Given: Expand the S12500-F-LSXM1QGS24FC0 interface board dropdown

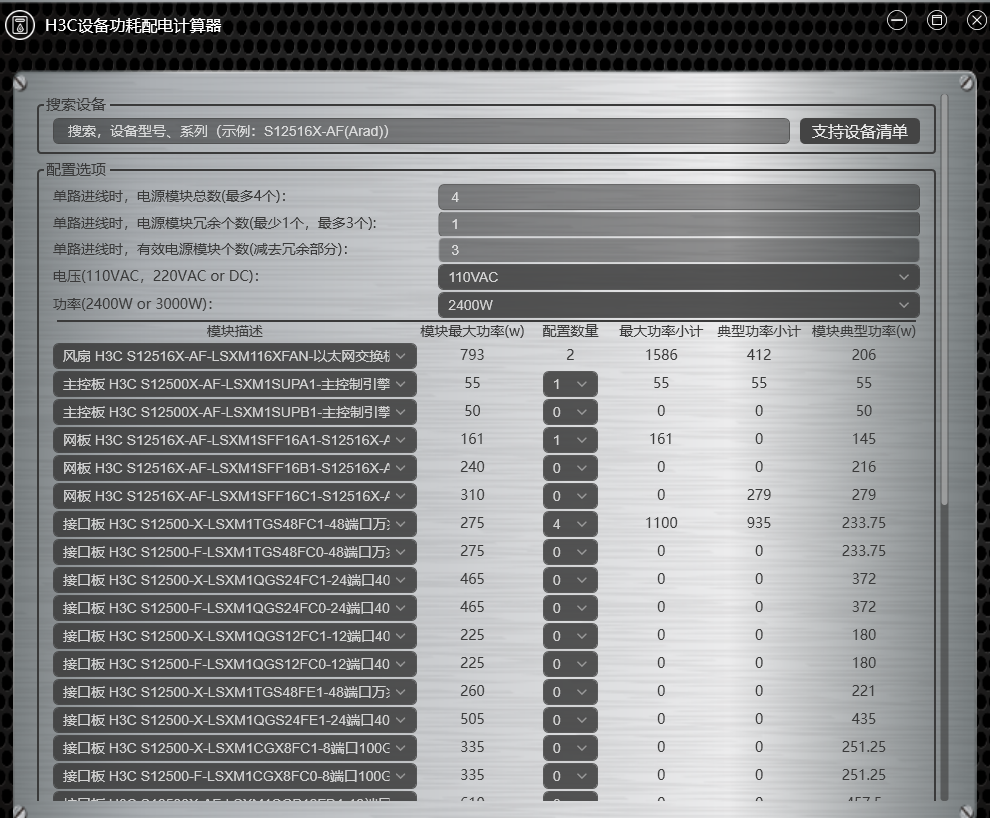Looking at the screenshot, I should click(x=235, y=608).
